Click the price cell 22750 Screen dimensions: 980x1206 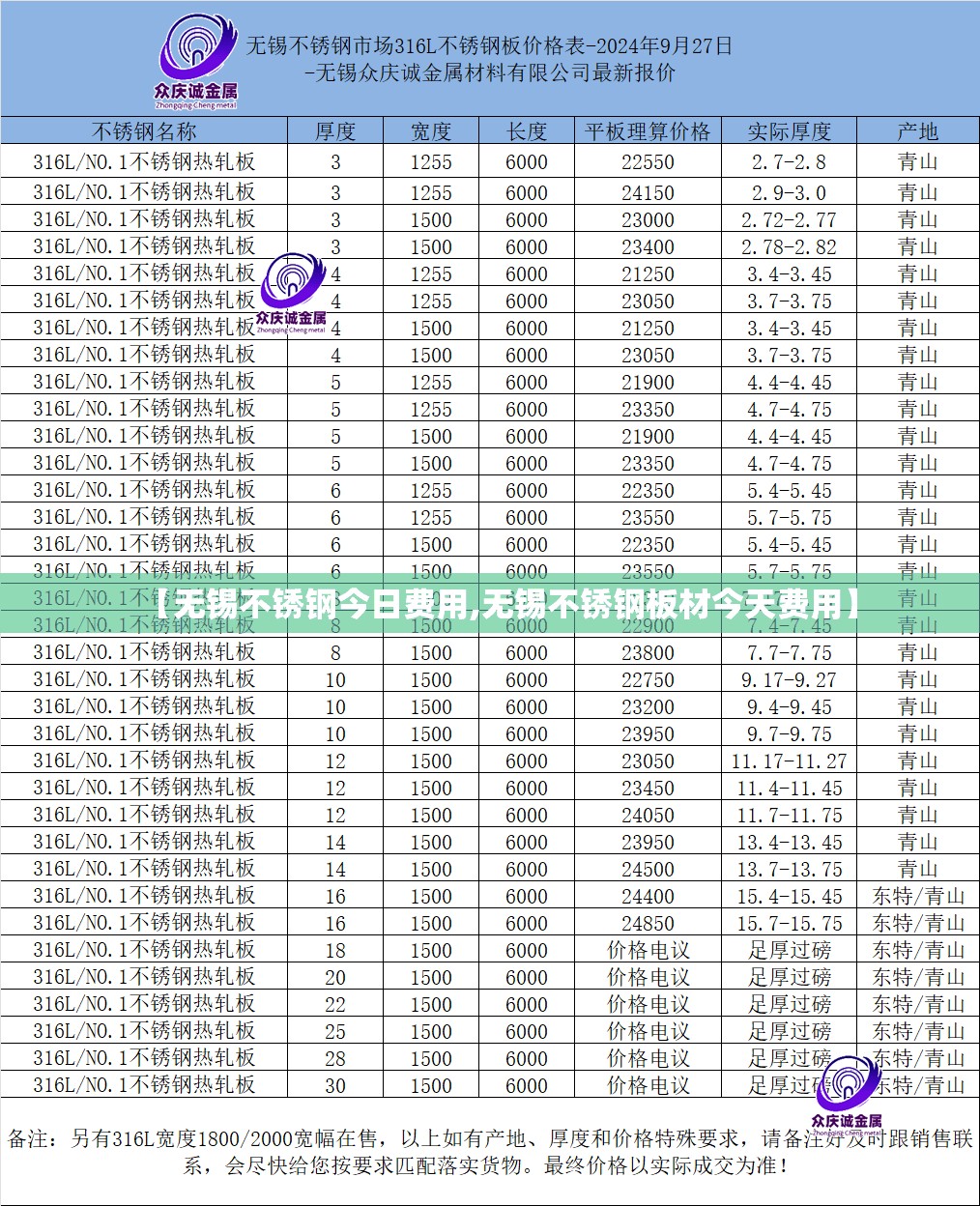648,679
